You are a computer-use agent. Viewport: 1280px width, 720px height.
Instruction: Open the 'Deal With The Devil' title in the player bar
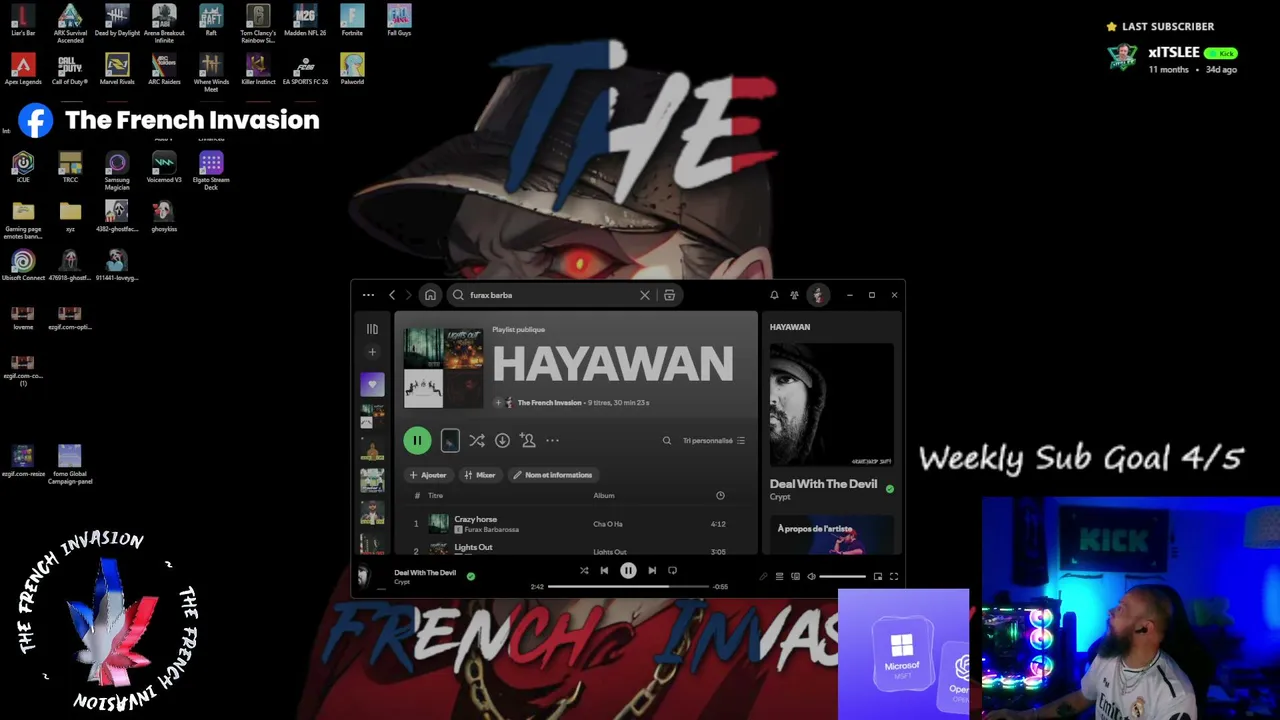tap(425, 573)
